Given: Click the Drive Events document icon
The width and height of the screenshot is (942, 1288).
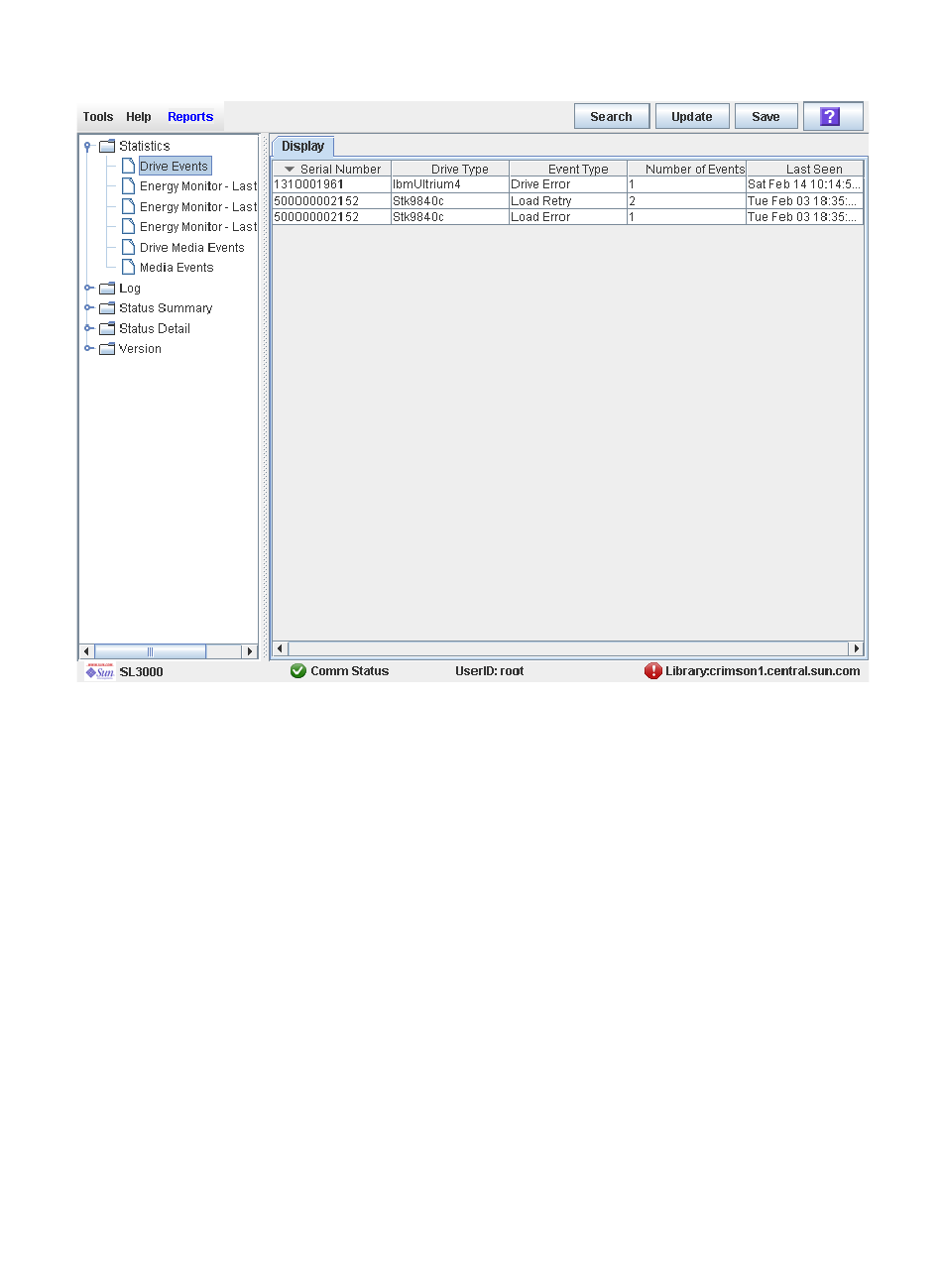Looking at the screenshot, I should pyautogui.click(x=128, y=167).
